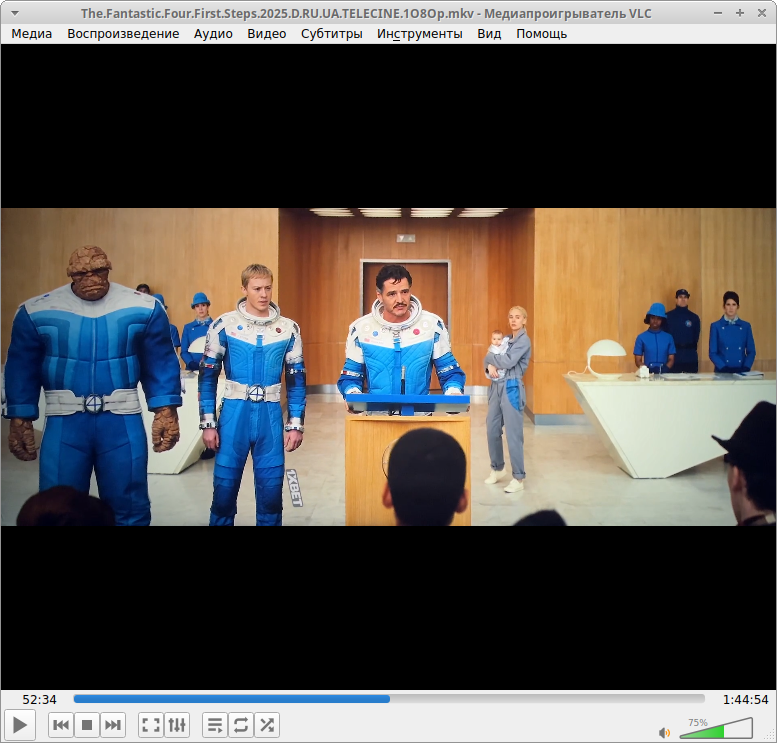Toggle remaining time on 1:44:54 label
This screenshot has height=743, width=777.
point(745,699)
